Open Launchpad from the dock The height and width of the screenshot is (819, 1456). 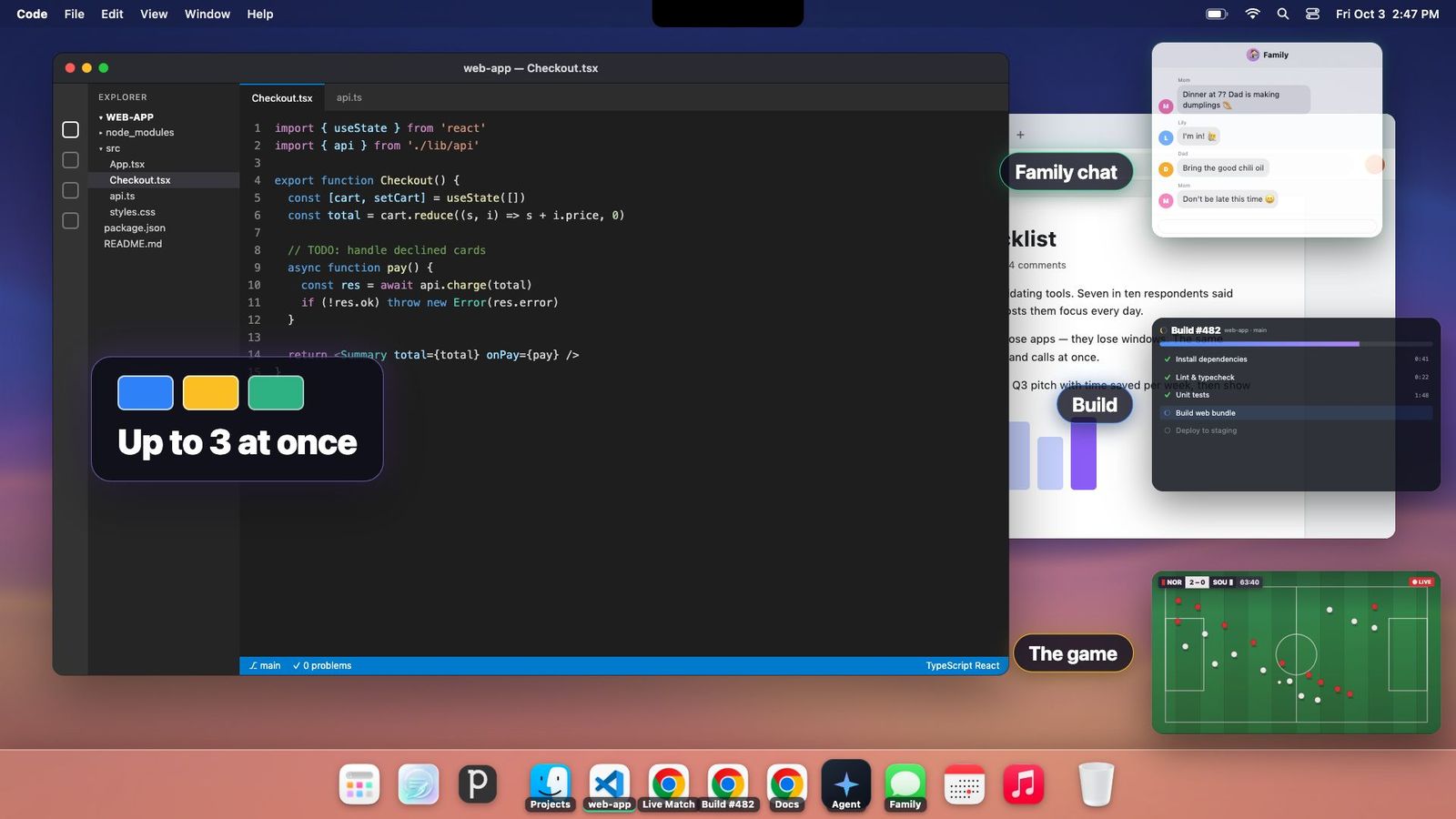pos(359,784)
